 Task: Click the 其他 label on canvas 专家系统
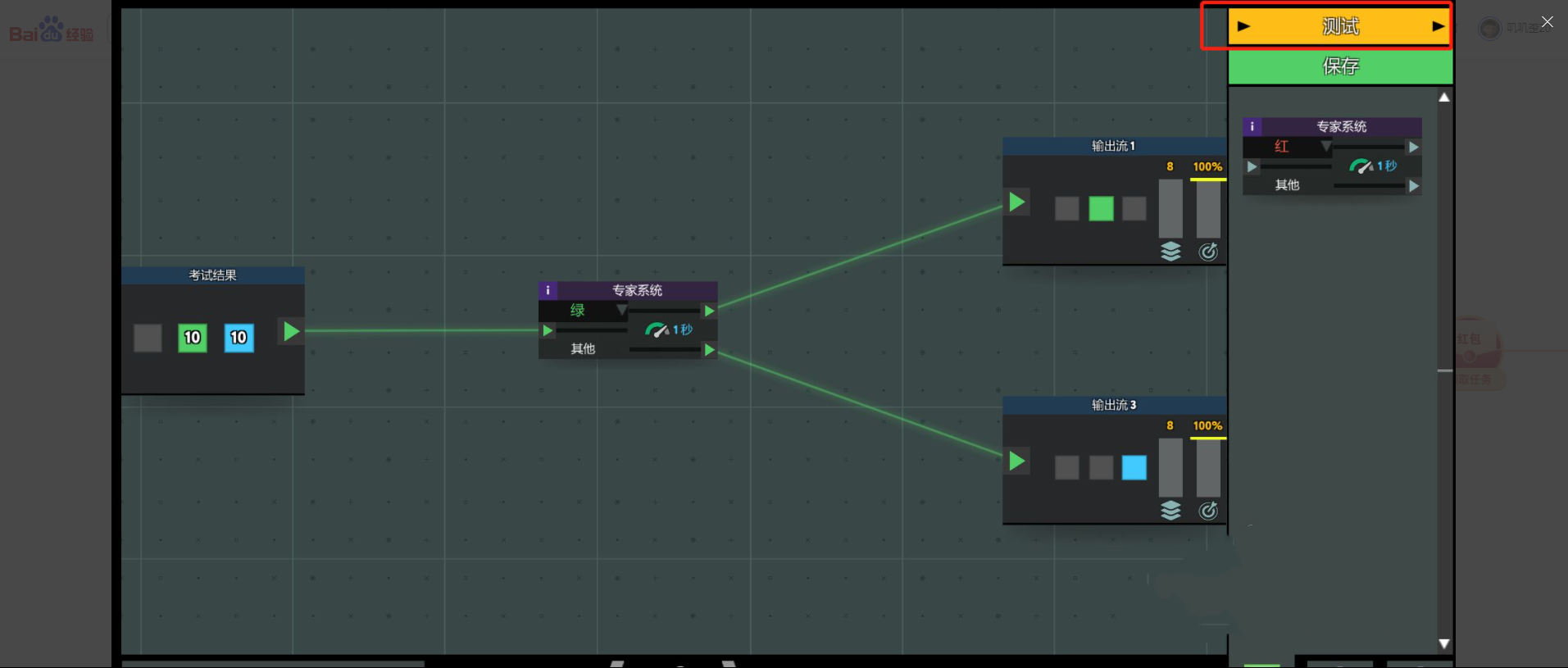pyautogui.click(x=583, y=349)
